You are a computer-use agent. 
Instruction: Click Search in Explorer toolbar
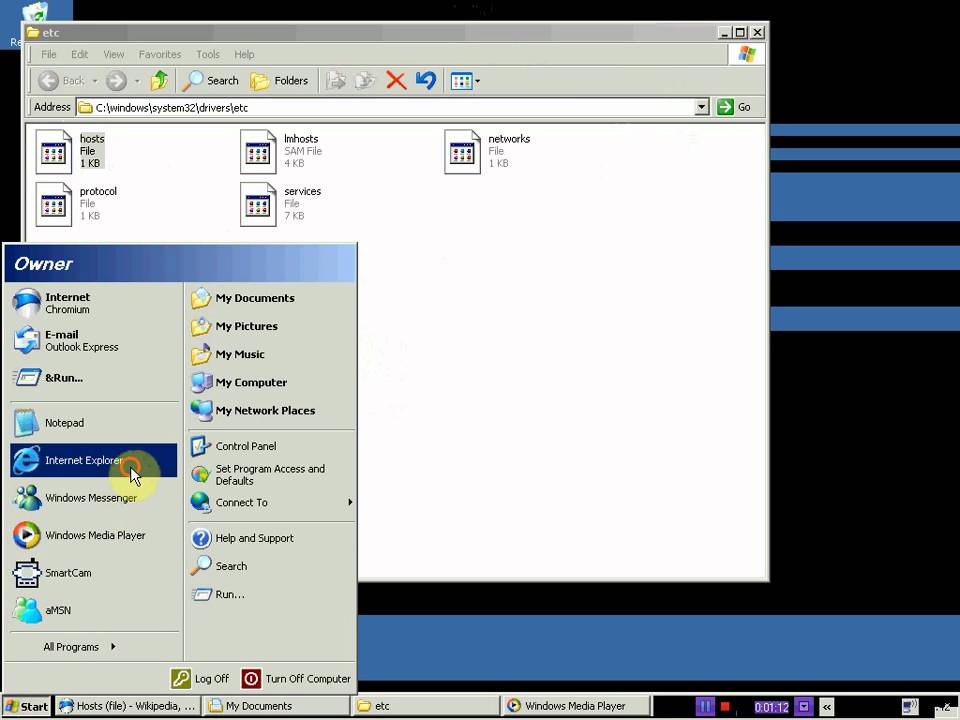click(211, 81)
